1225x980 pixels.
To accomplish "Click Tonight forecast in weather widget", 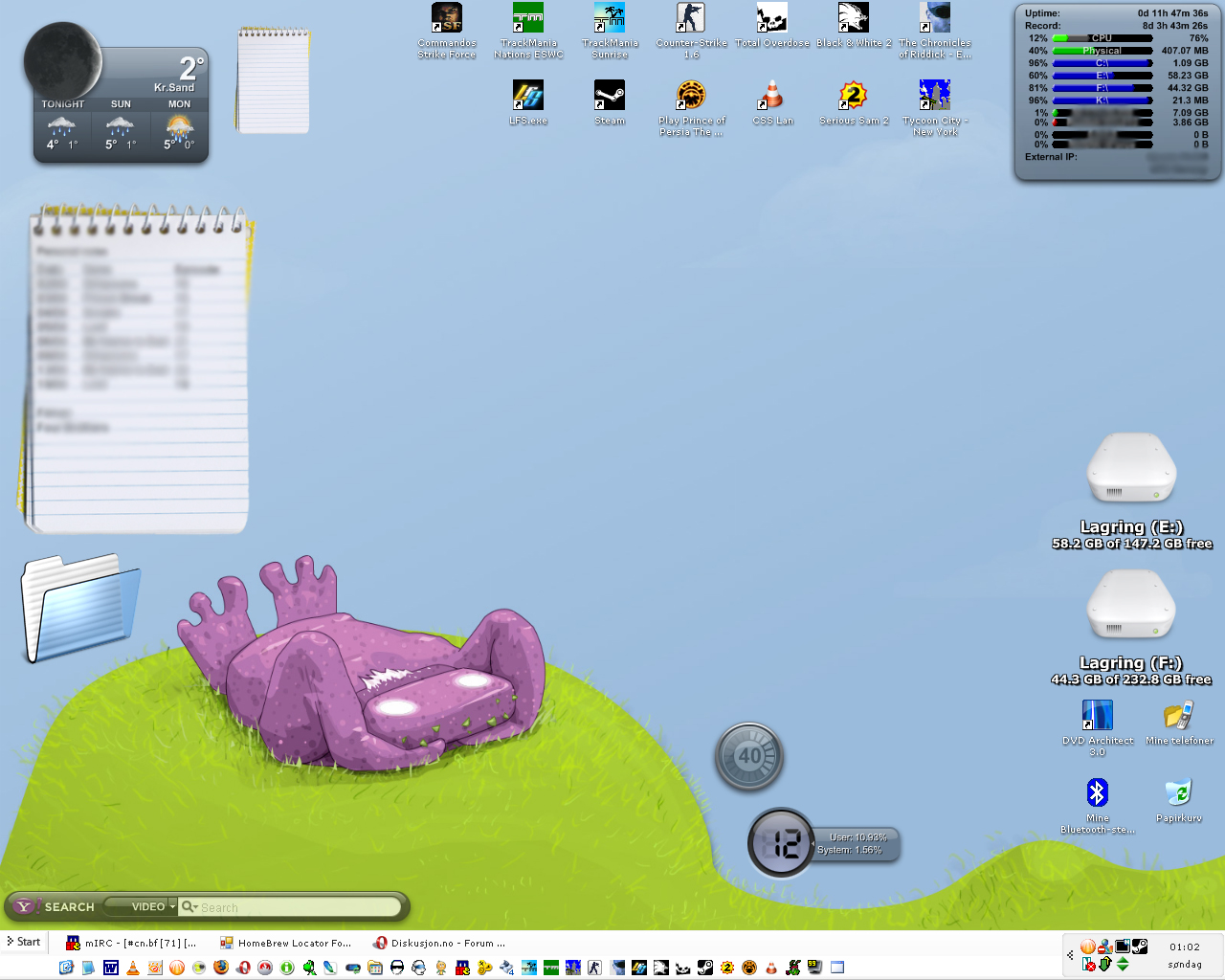I will [x=62, y=126].
